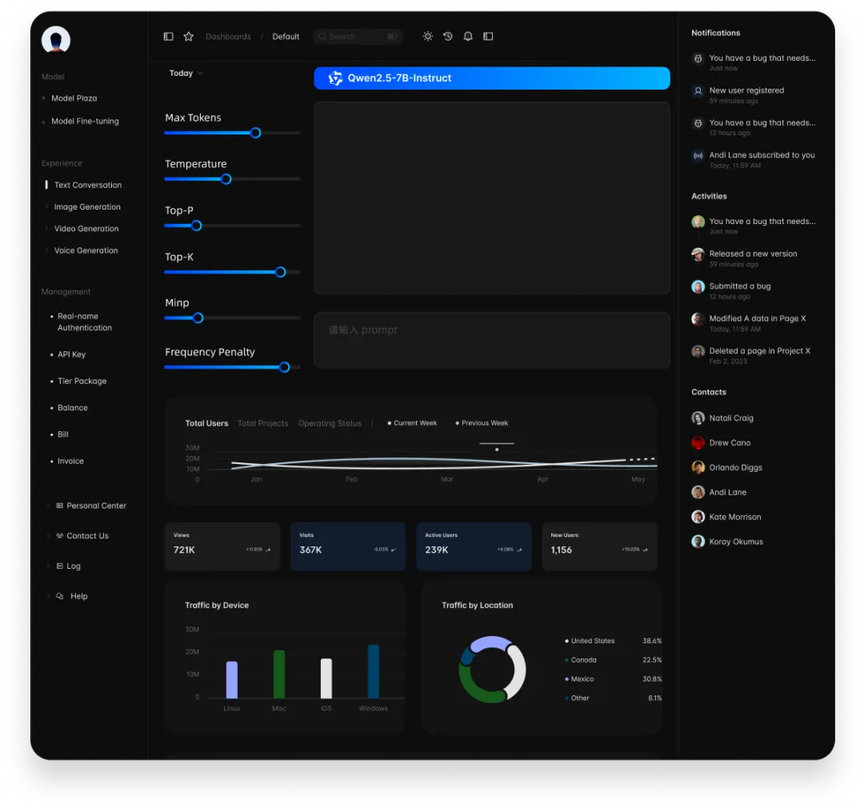The width and height of the screenshot is (864, 808).
Task: Click the Personal Center icon
Action: pos(60,505)
